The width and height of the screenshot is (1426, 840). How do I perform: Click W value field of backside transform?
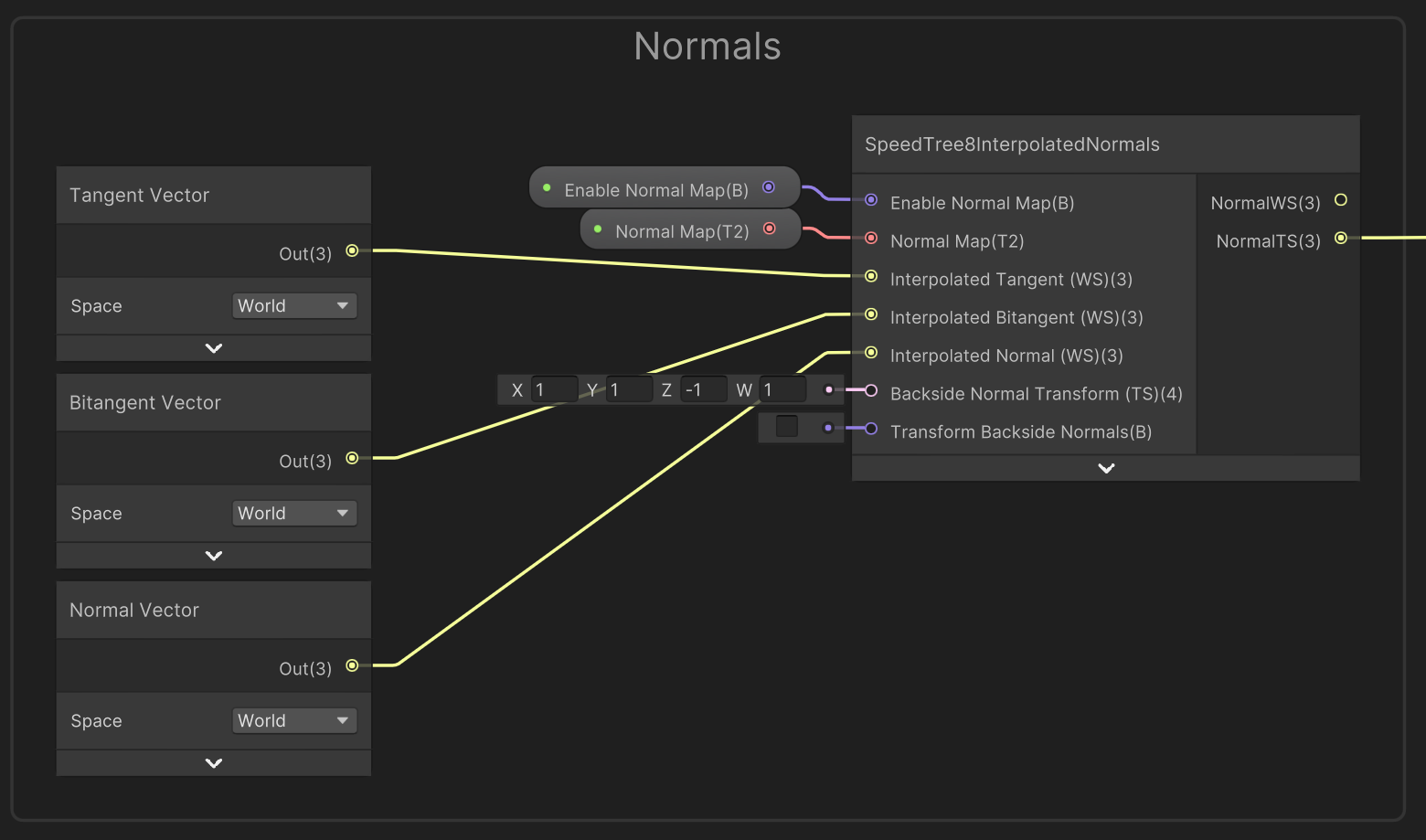[782, 390]
